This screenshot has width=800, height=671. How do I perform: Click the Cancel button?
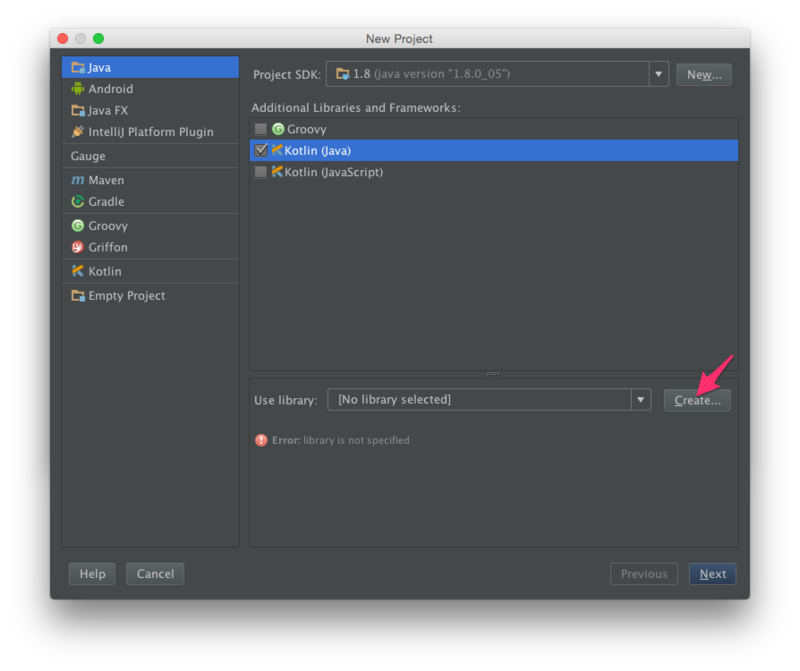[x=155, y=574]
